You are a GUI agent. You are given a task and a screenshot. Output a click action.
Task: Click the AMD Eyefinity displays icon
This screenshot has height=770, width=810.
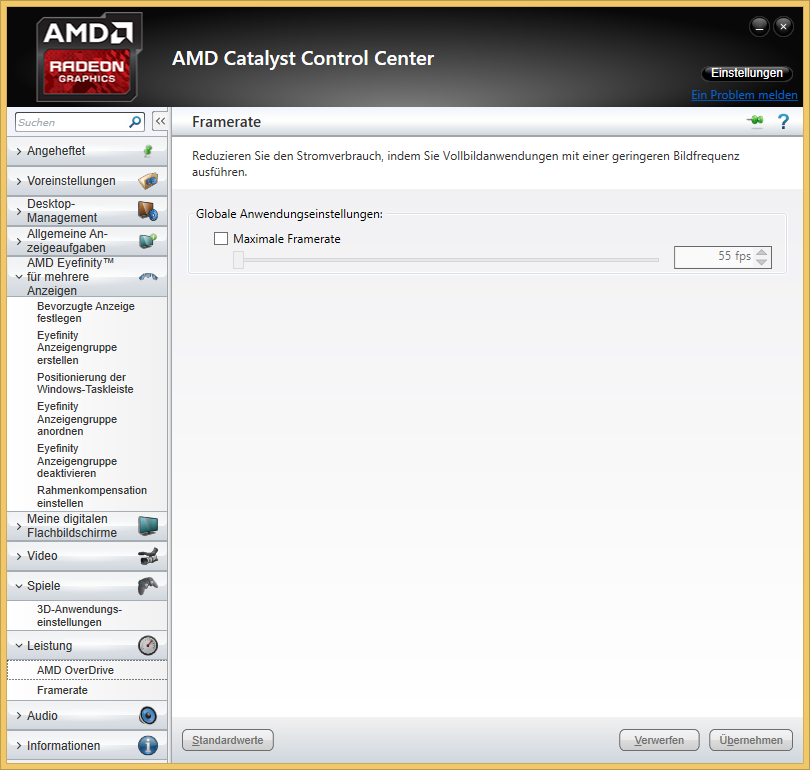pos(148,277)
